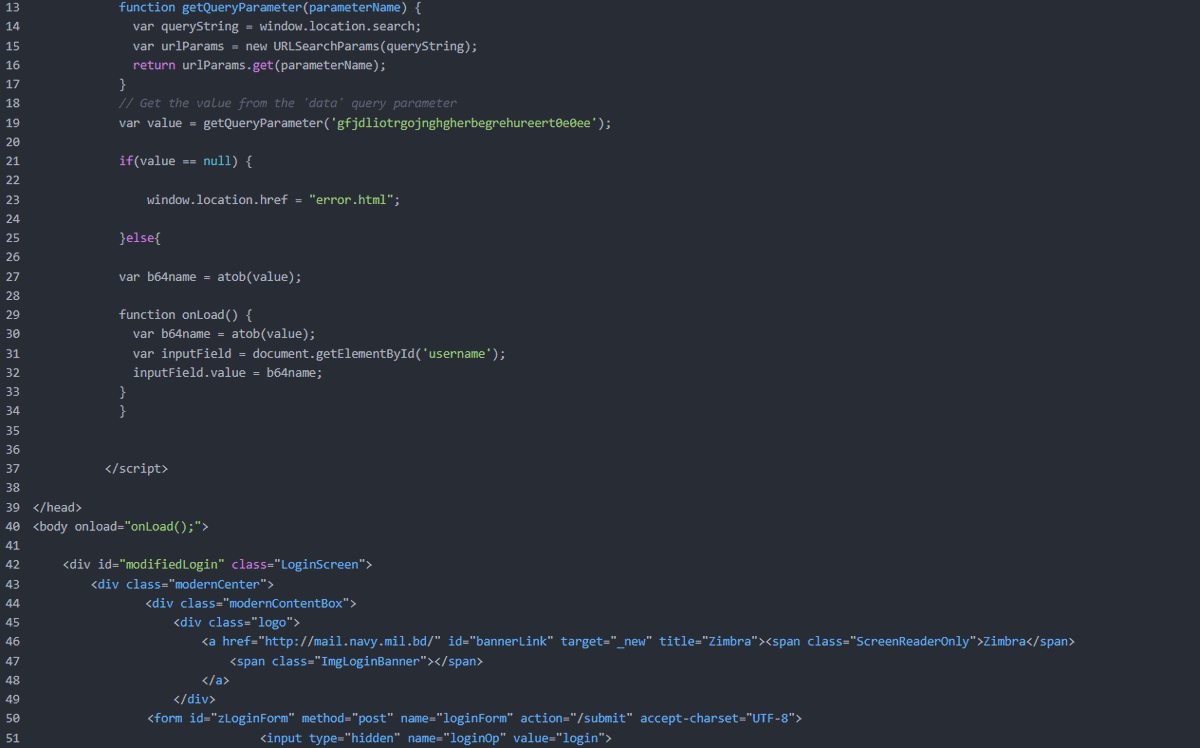This screenshot has width=1200, height=748.
Task: Click the }else{ line
Action: point(140,238)
